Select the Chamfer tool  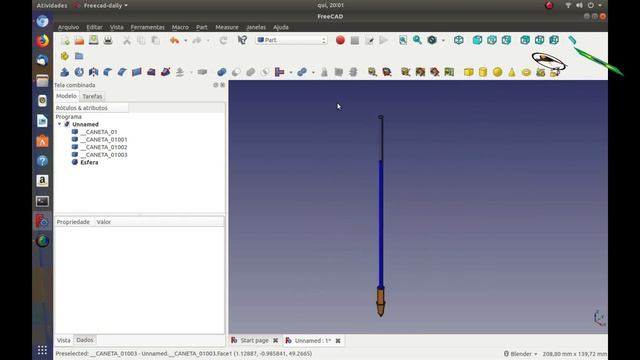(122, 72)
